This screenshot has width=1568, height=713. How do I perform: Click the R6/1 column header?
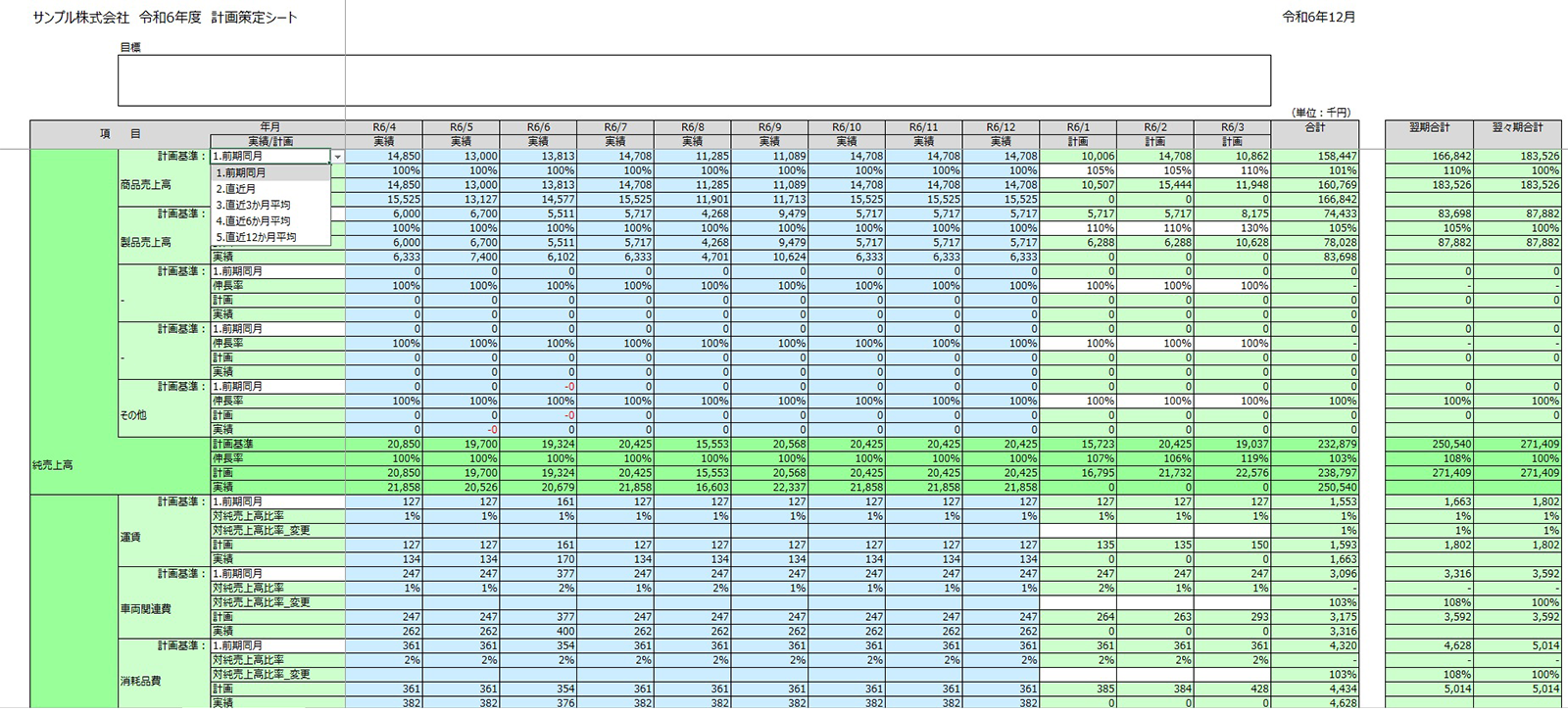pos(1077,127)
